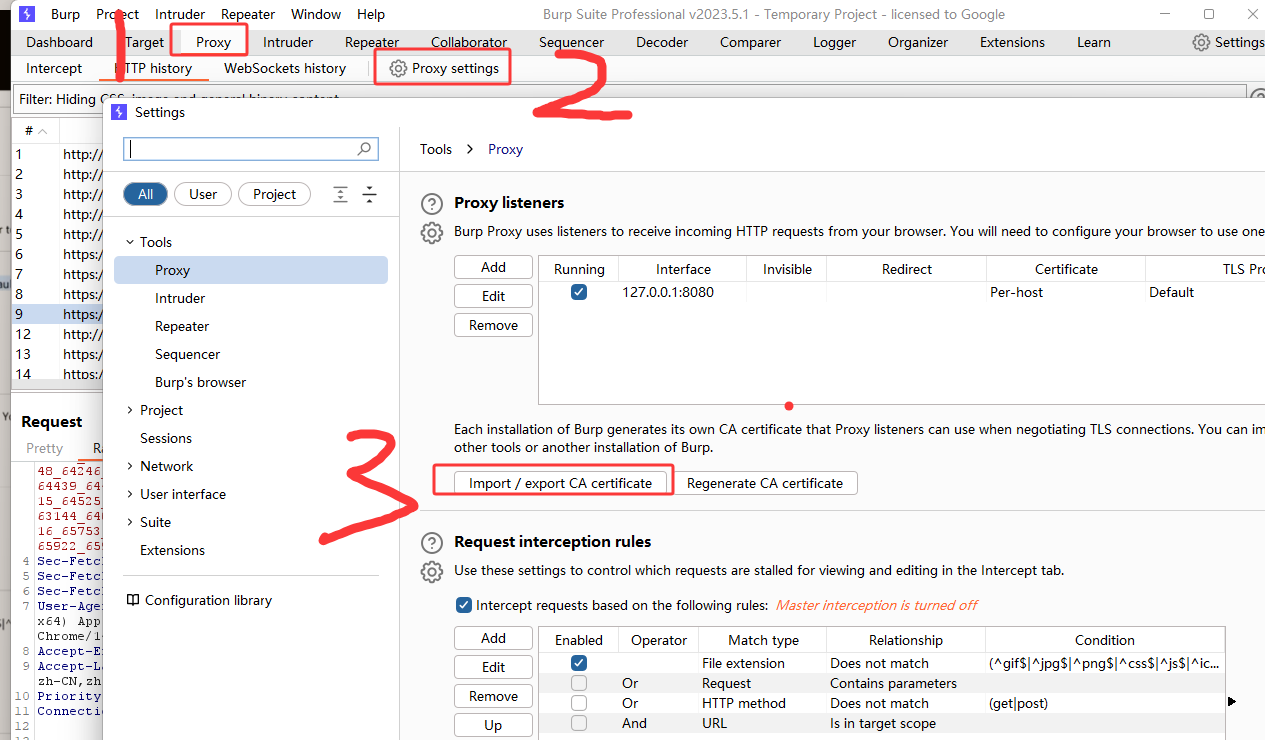Click Remove button for interception rules
The width and height of the screenshot is (1265, 740).
pos(493,696)
